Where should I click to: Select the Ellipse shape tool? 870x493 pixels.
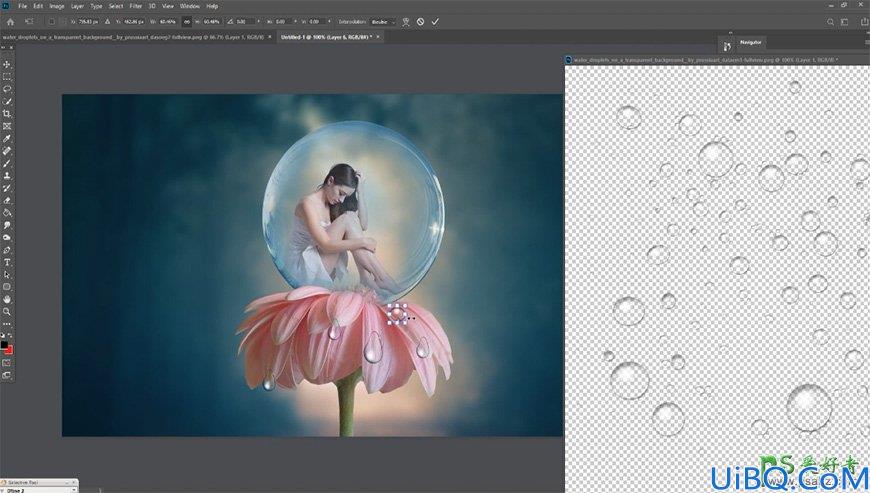7,287
